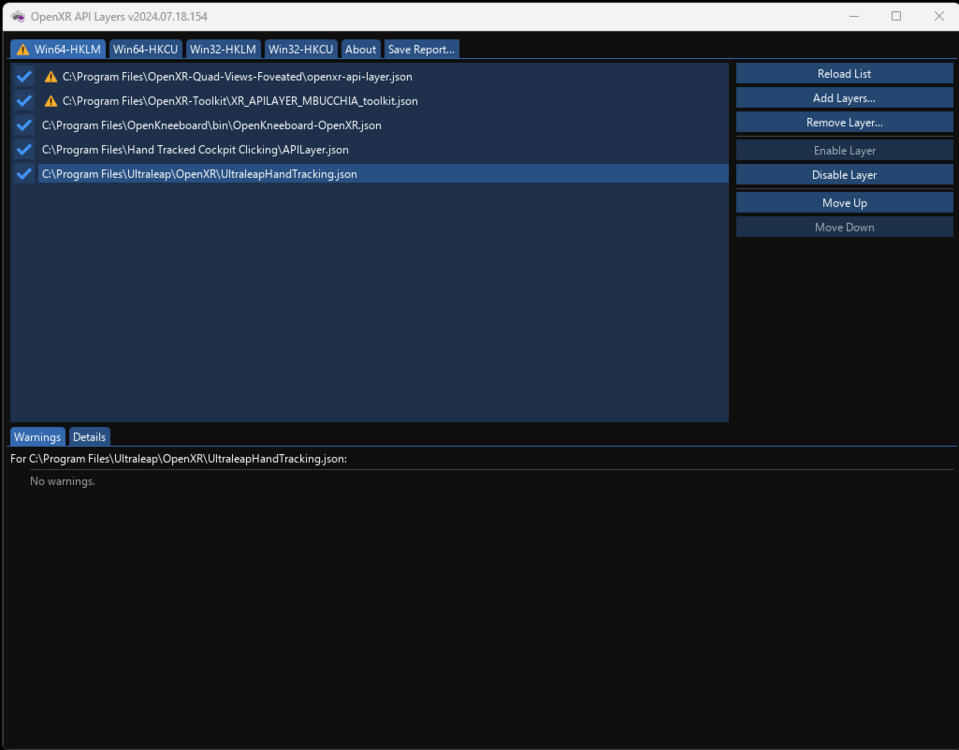959x750 pixels.
Task: Select the openxr-api-layer.json row
Action: pos(383,76)
